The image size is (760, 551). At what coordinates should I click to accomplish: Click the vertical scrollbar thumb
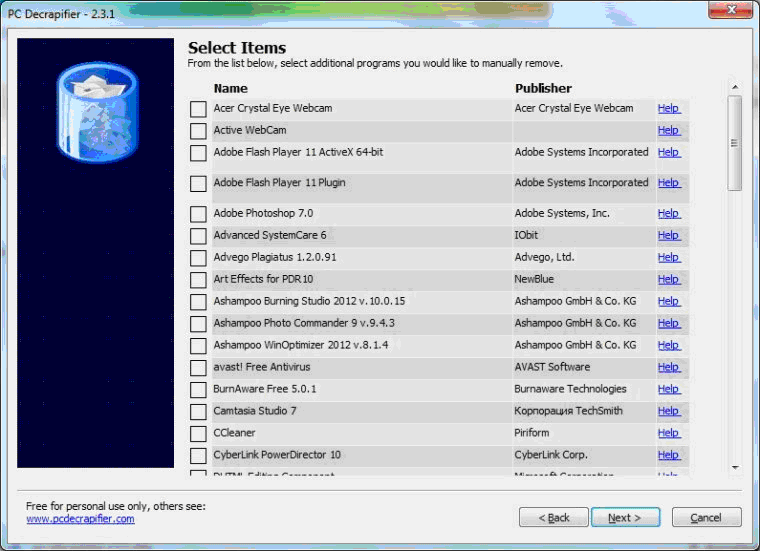735,143
